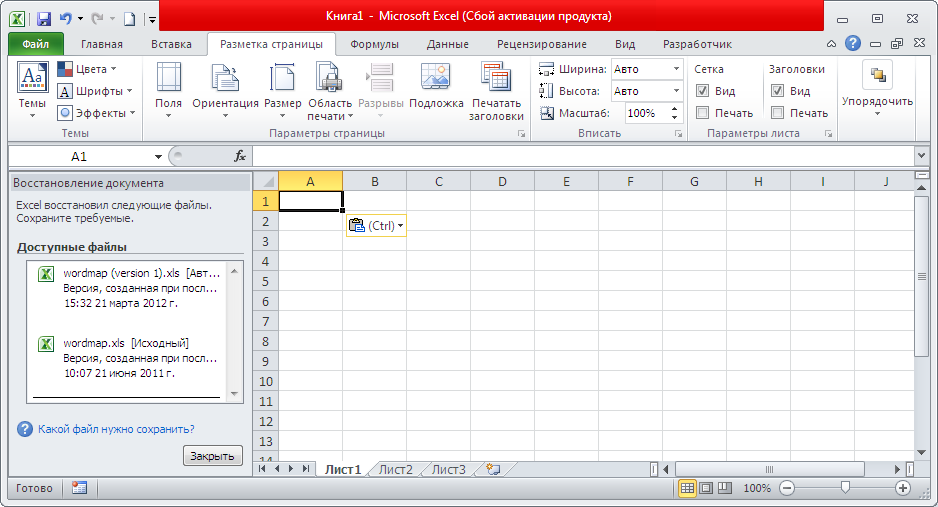Uncheck Сетка Вид gridlines view checkbox
Viewport: 938px width, 507px height.
[702, 91]
